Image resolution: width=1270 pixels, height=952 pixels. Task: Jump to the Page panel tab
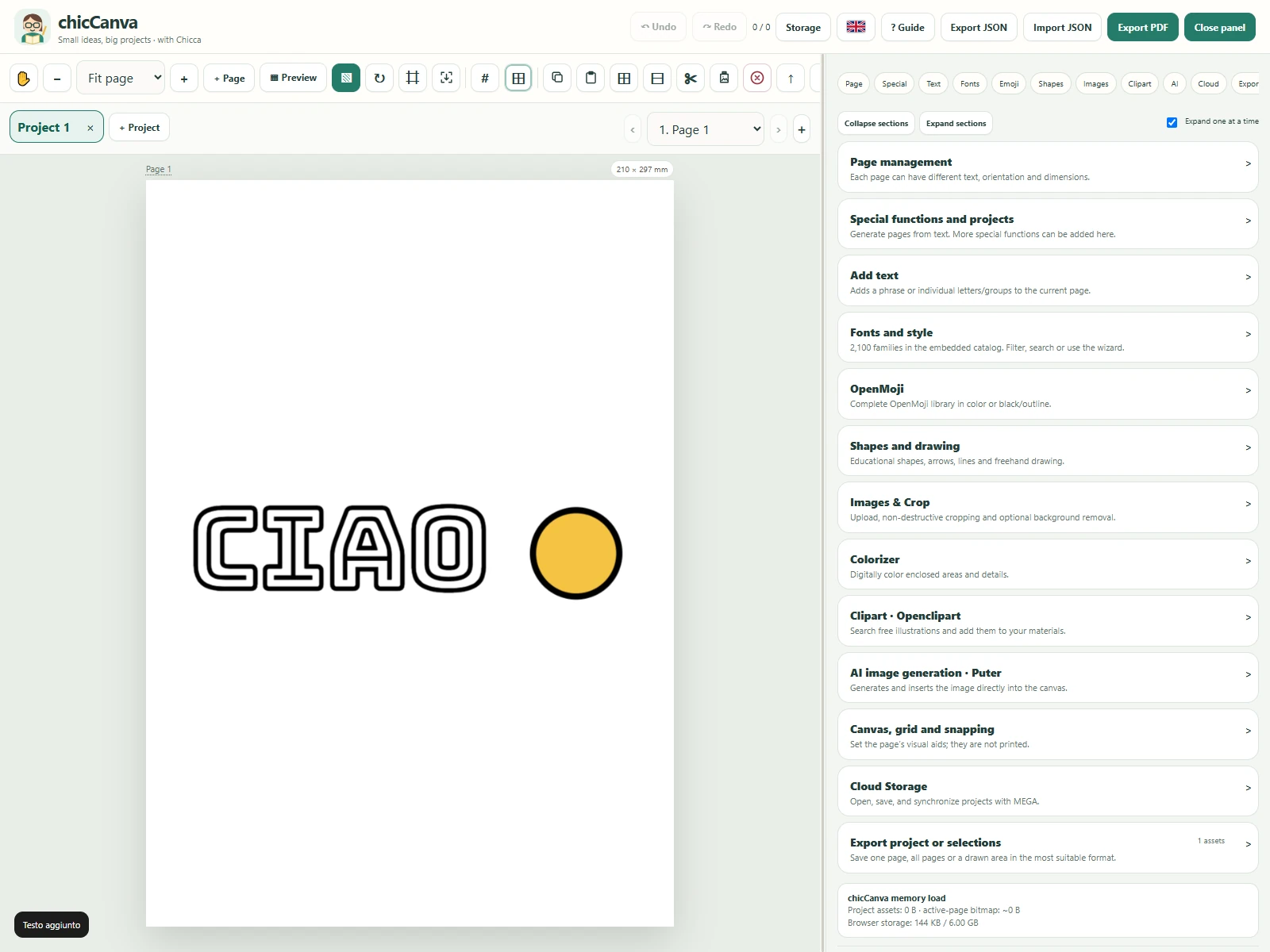click(x=854, y=83)
